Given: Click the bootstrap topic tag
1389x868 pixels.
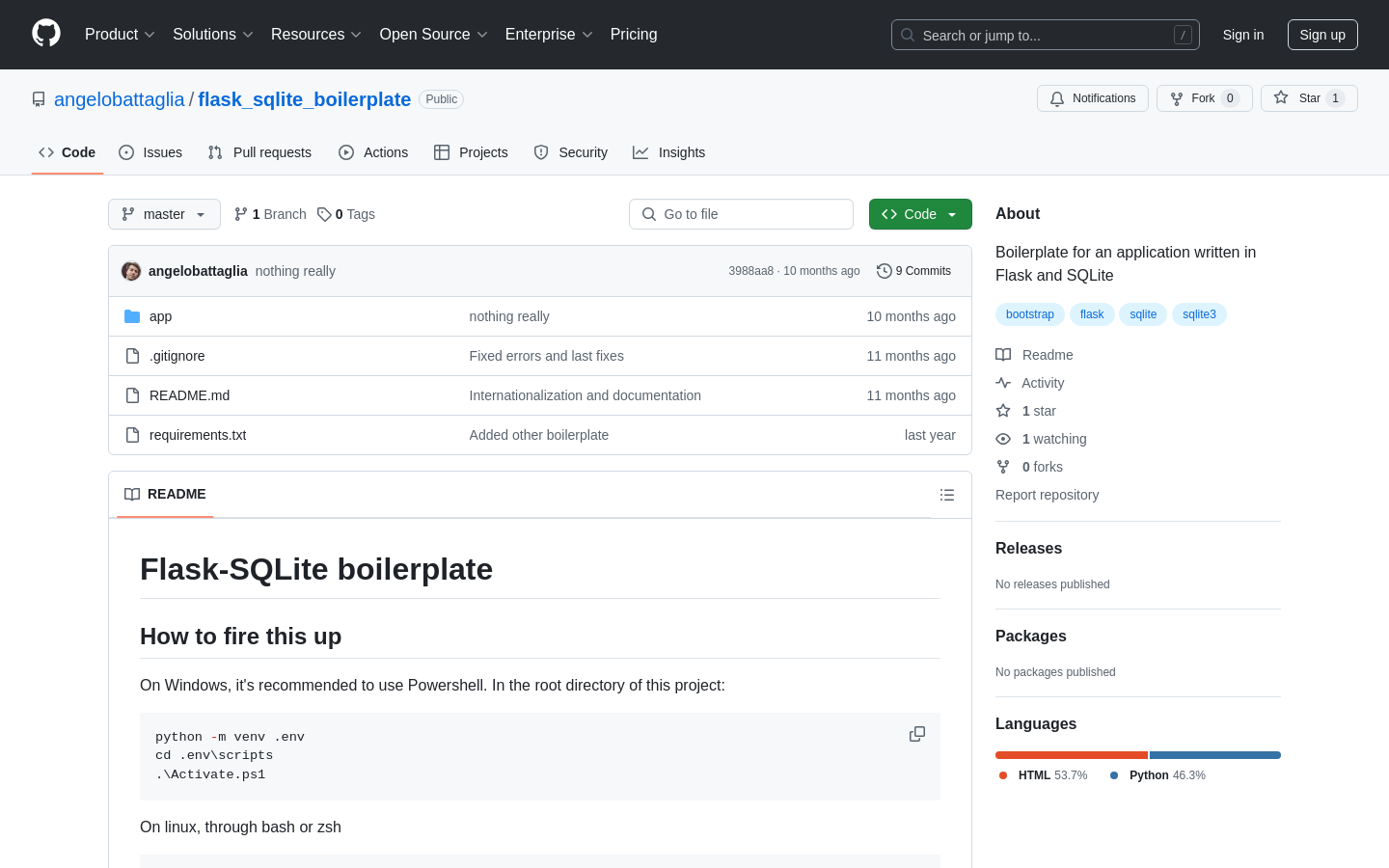Looking at the screenshot, I should point(1030,314).
